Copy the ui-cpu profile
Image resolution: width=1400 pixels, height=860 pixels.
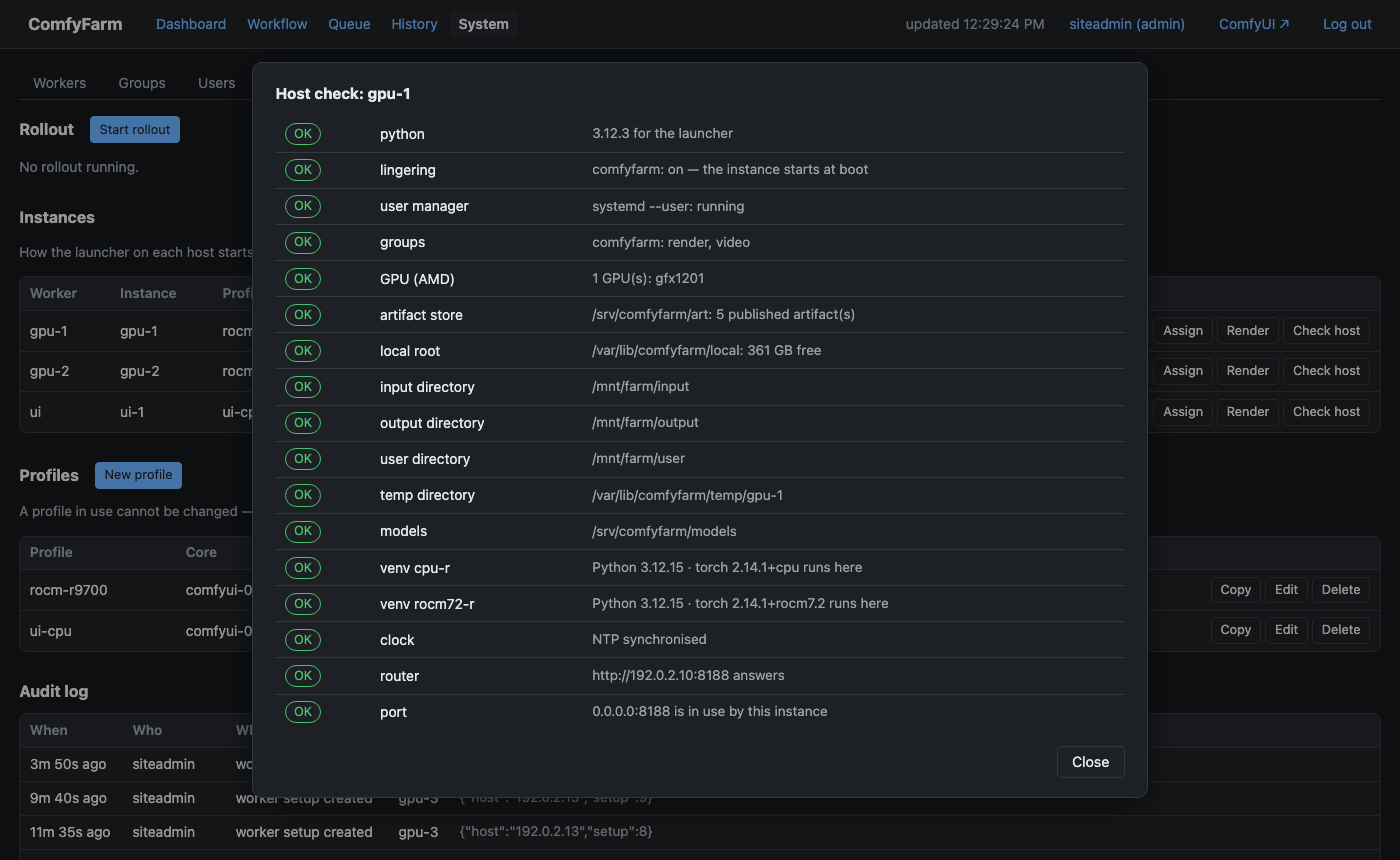click(x=1236, y=630)
